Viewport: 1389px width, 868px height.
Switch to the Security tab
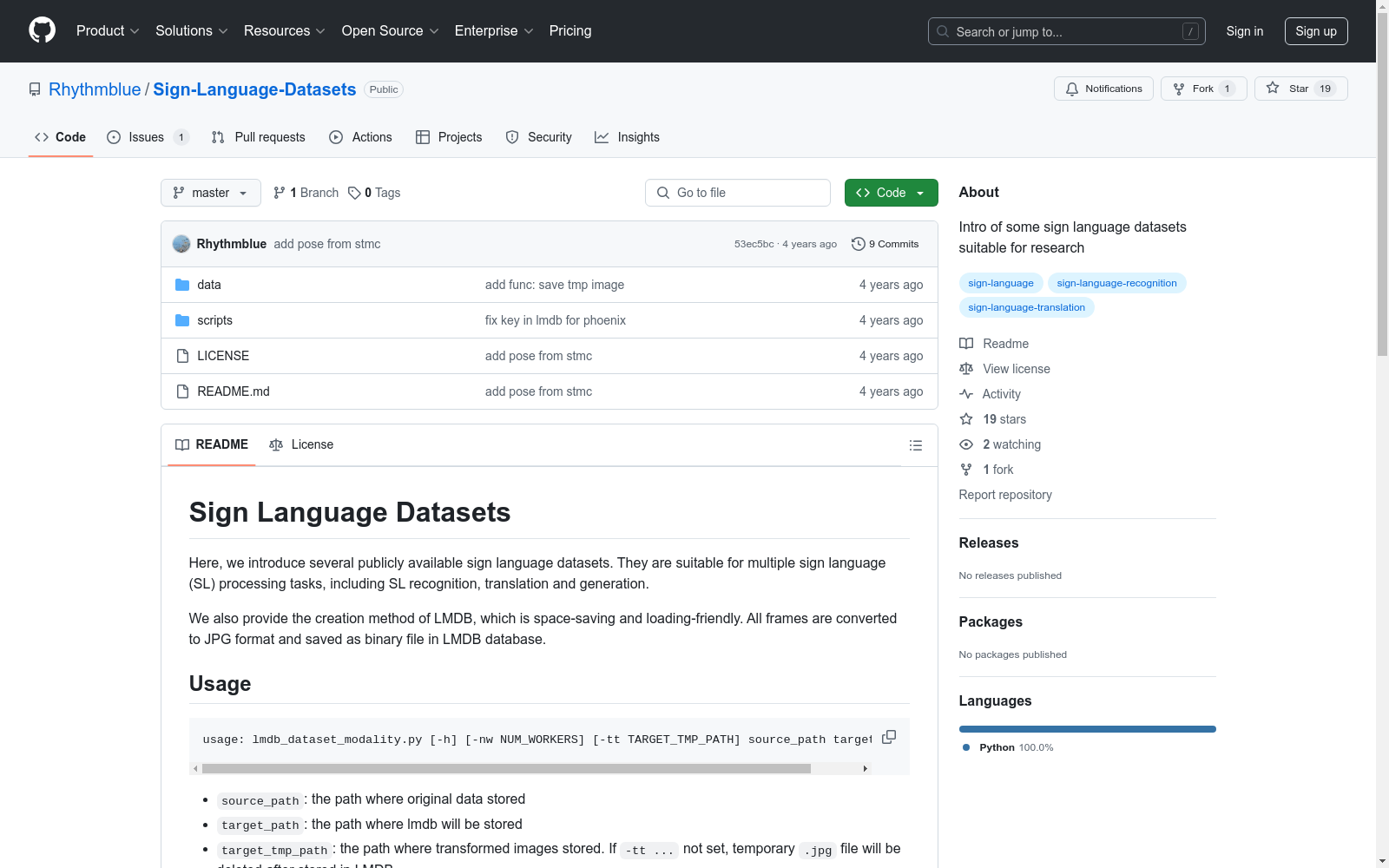(538, 137)
